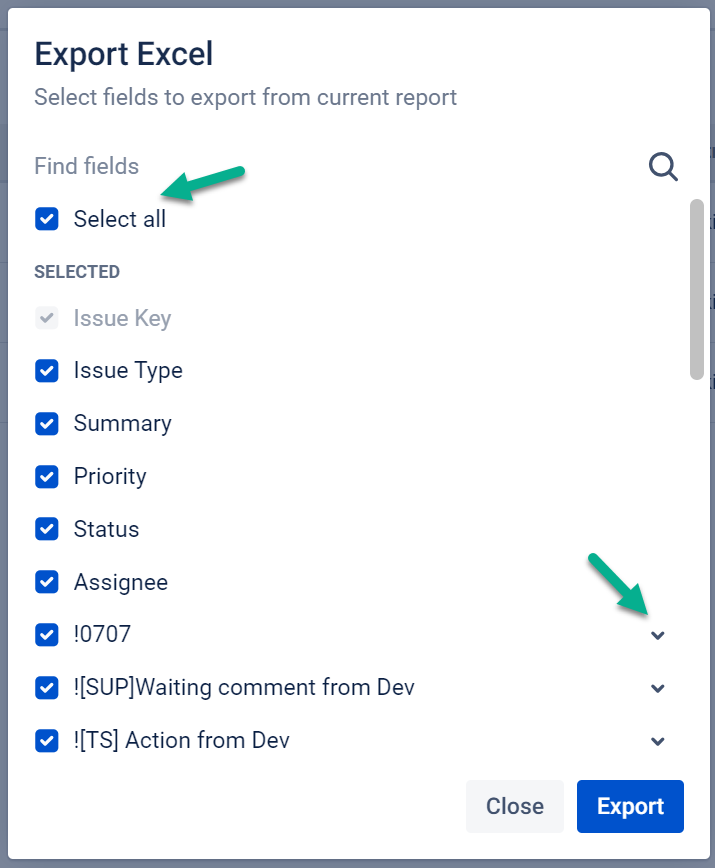Click the Assignee field label
Viewport: 715px width, 868px height.
click(x=120, y=582)
